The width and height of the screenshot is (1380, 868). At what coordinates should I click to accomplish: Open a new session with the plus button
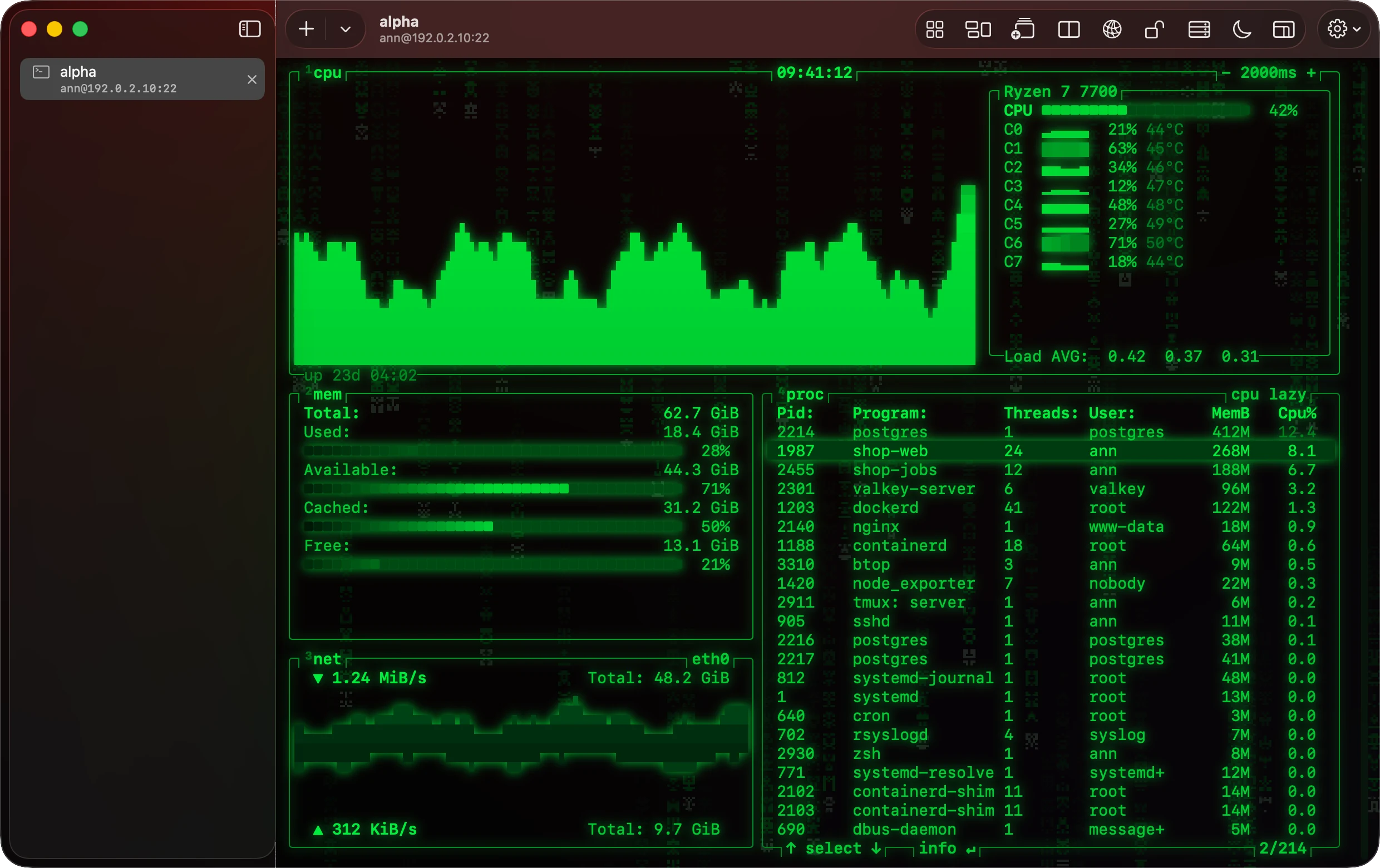pyautogui.click(x=307, y=29)
